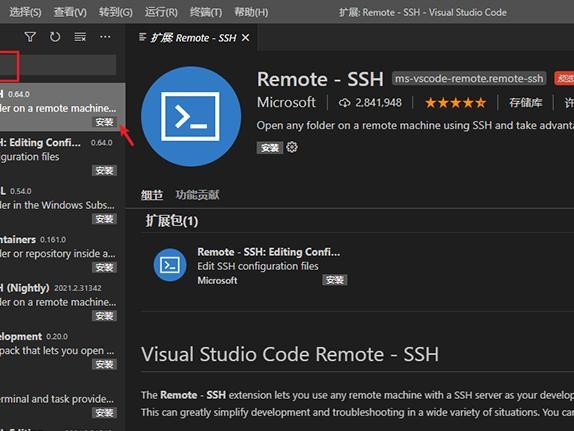Click the ms-vscode-remote.remote-ssh identifier badge

[469, 79]
